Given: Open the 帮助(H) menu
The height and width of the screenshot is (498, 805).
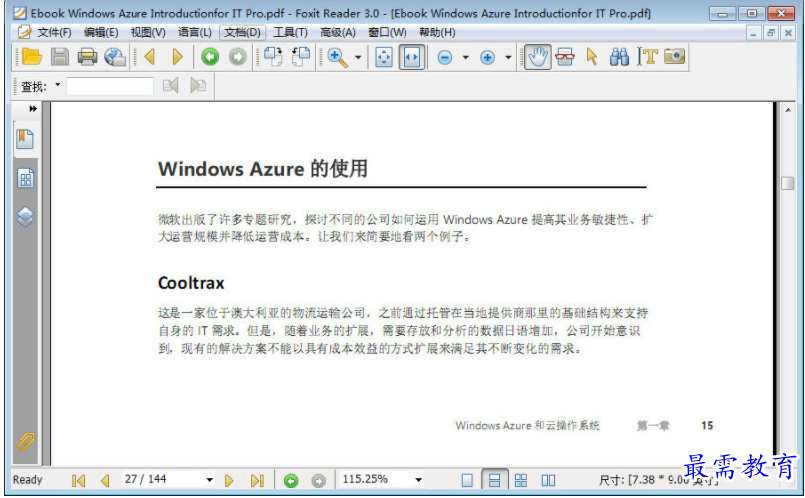Looking at the screenshot, I should (x=437, y=32).
